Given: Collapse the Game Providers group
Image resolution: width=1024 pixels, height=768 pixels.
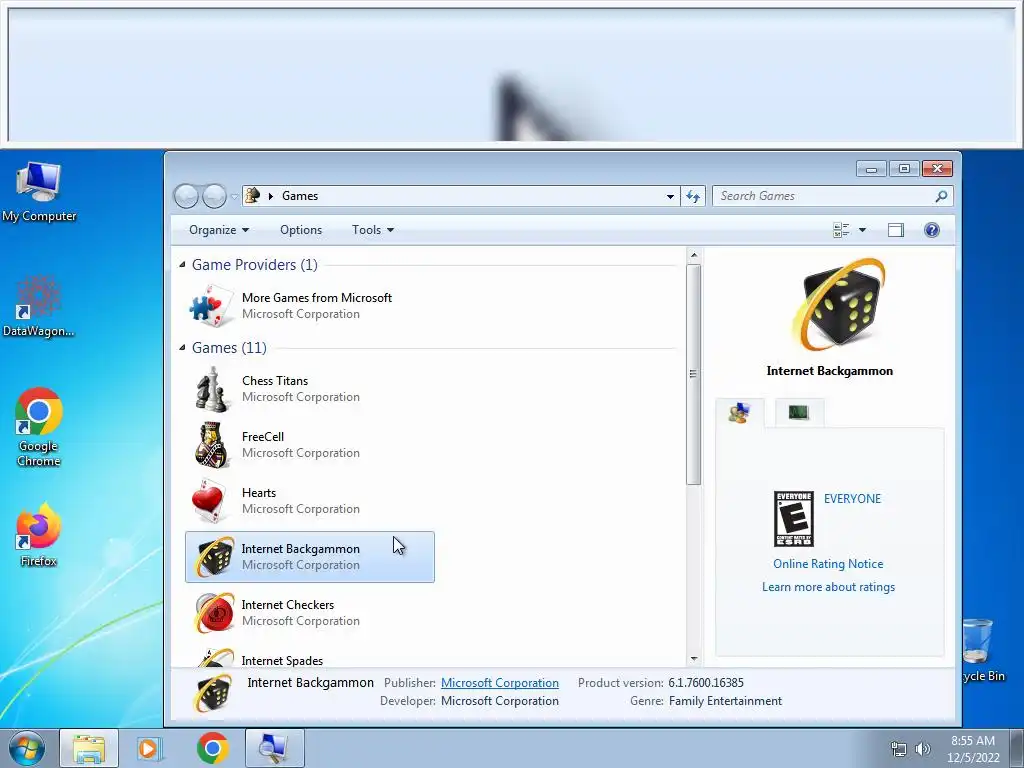Looking at the screenshot, I should (x=182, y=264).
